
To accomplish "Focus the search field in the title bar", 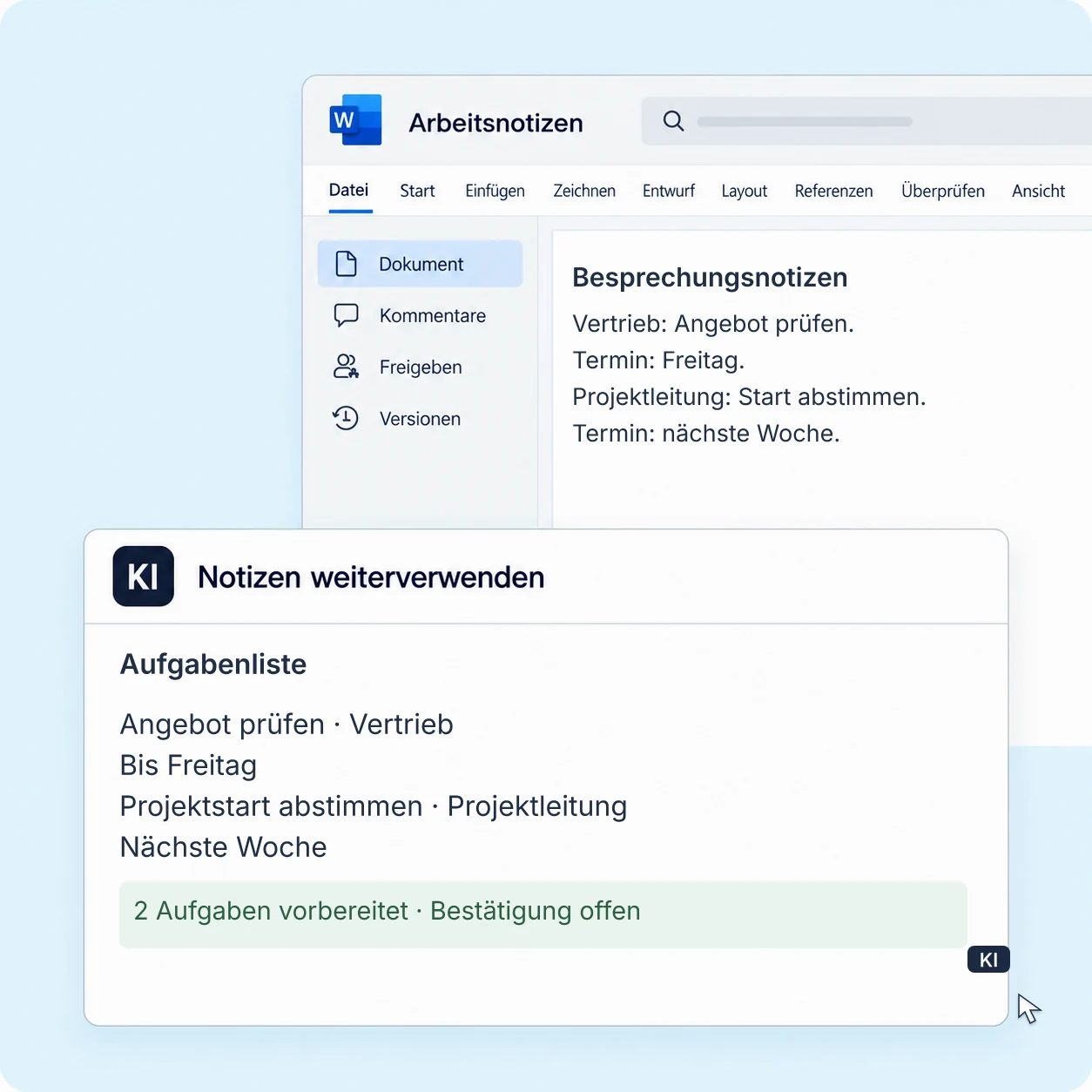I will [x=866, y=121].
